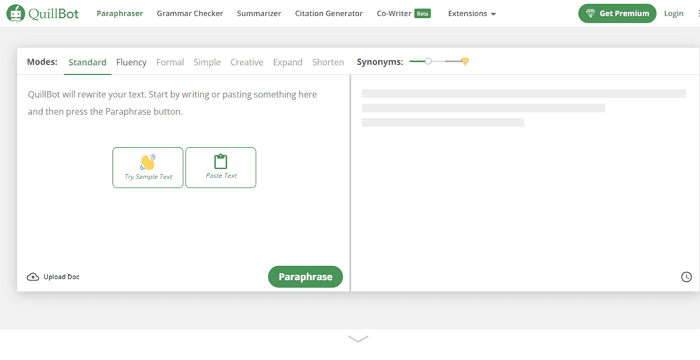Click the QuillBot robot logo icon

pyautogui.click(x=16, y=13)
